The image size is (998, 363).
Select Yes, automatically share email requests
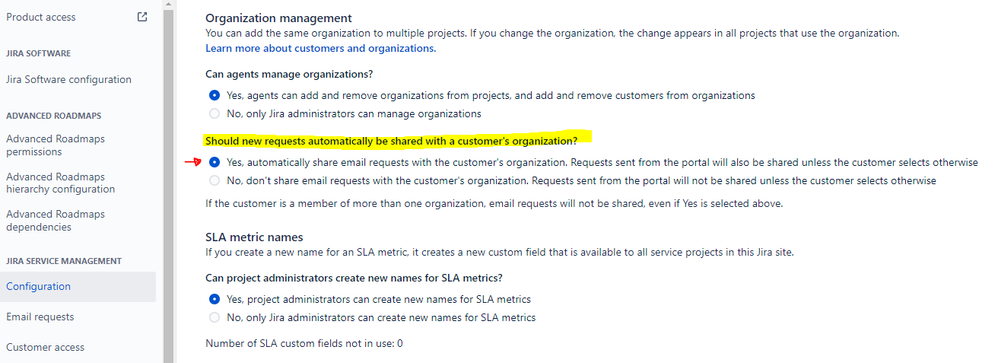click(x=214, y=162)
